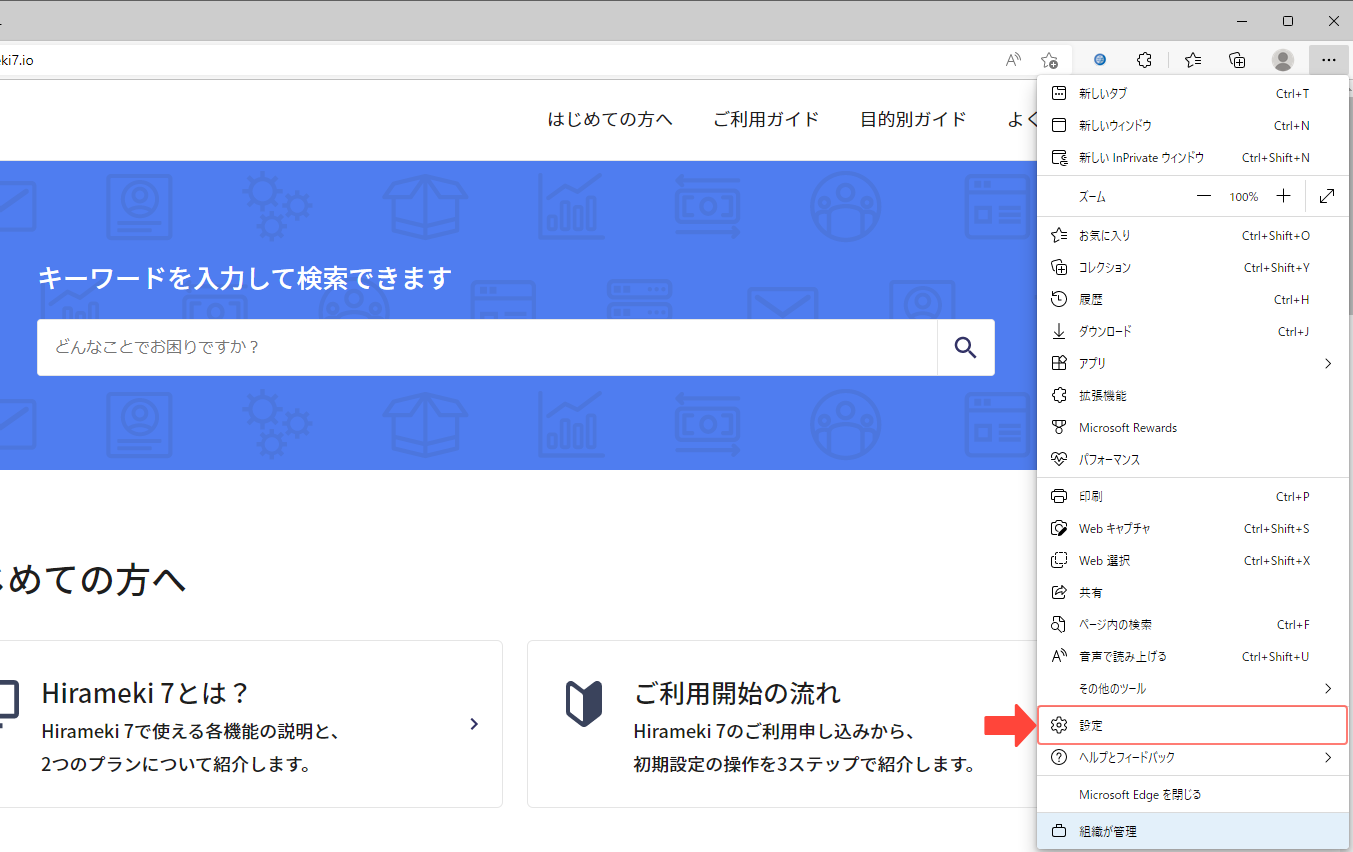Open コレクション from the menu
Image resolution: width=1353 pixels, height=852 pixels.
(x=1193, y=268)
